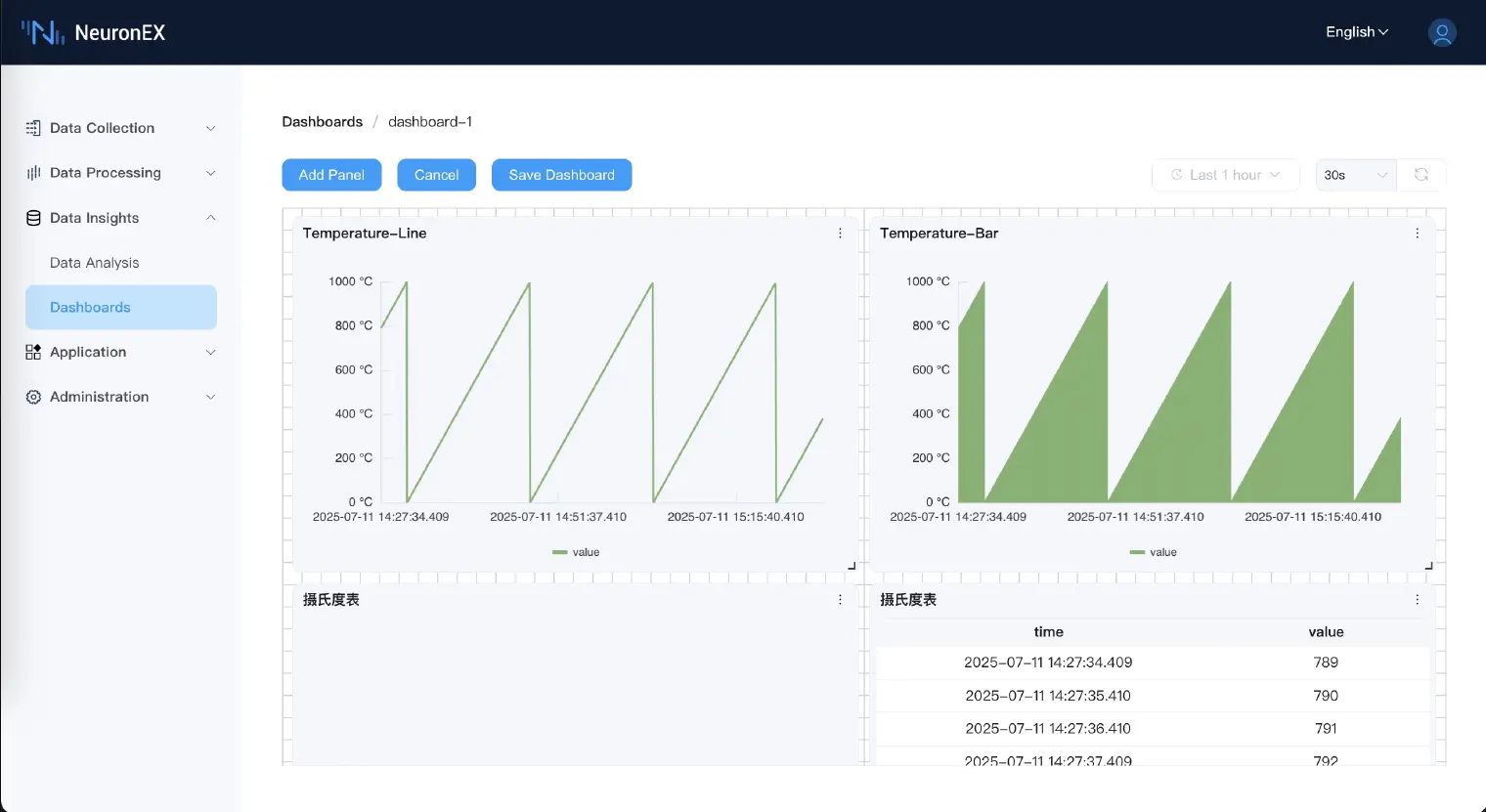Viewport: 1486px width, 812px height.
Task: Open the 30s refresh interval dropdown
Action: [x=1356, y=175]
